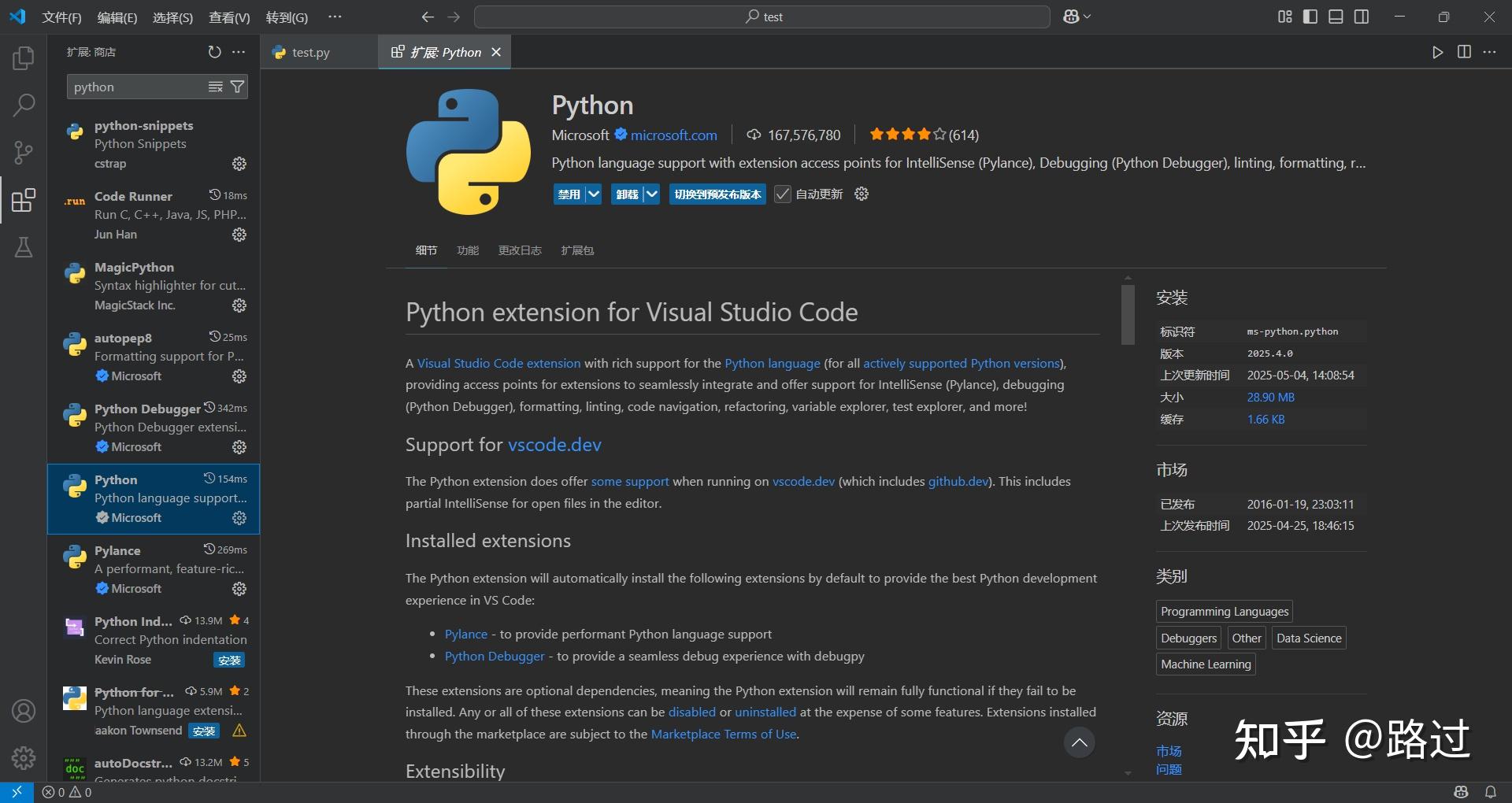1512x803 pixels.
Task: Enable the 自动更新 checkbox
Action: click(x=782, y=194)
